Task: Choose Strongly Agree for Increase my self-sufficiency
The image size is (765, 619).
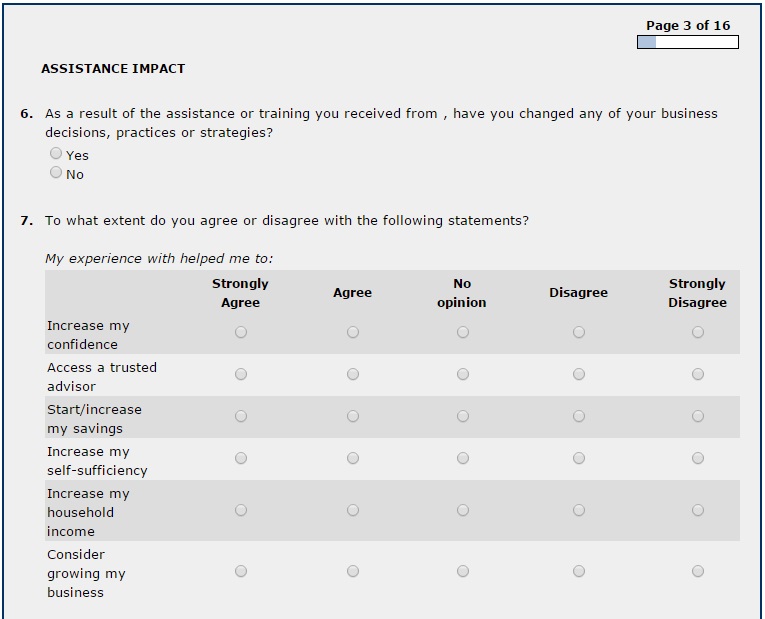Action: (241, 459)
